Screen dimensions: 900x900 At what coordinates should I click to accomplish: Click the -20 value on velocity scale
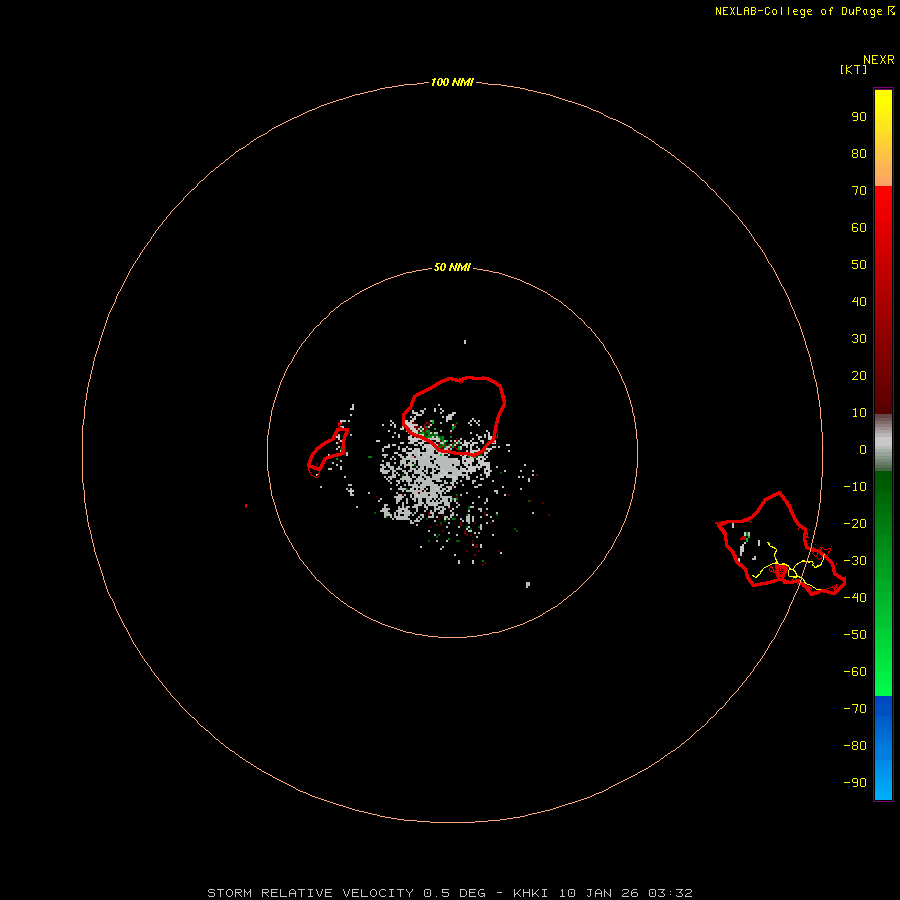click(x=855, y=523)
